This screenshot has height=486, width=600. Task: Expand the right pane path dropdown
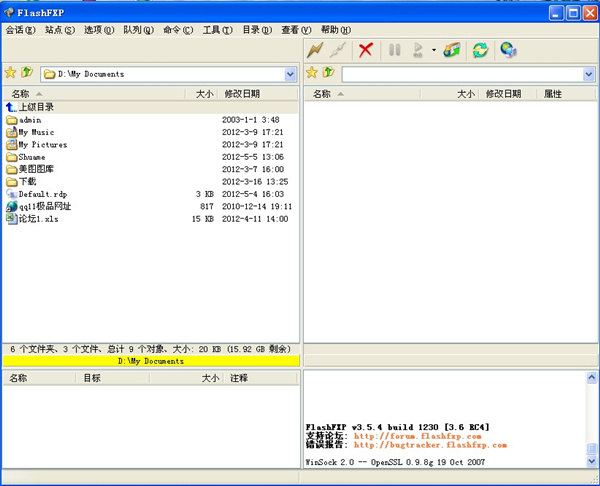tap(588, 74)
